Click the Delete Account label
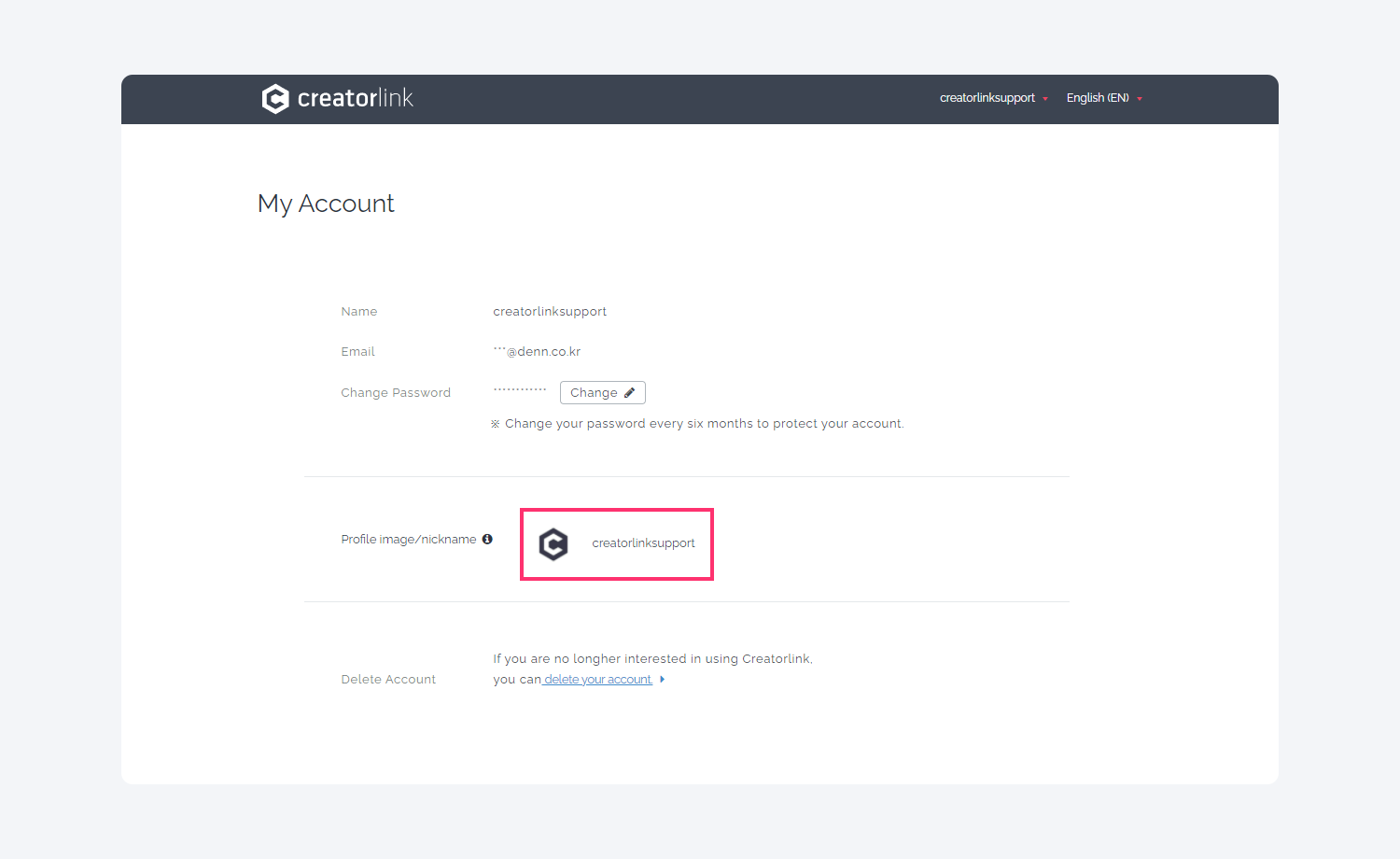The image size is (1400, 859). coord(388,680)
